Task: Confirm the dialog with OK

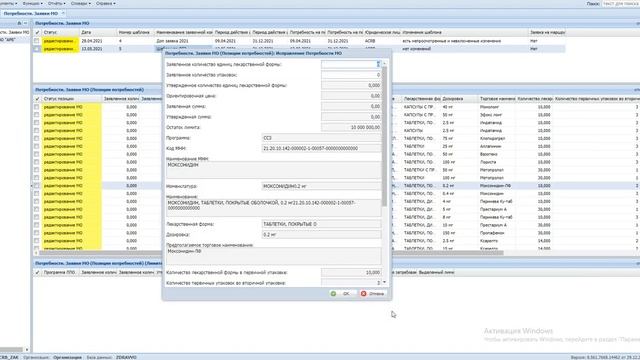Action: [342, 293]
